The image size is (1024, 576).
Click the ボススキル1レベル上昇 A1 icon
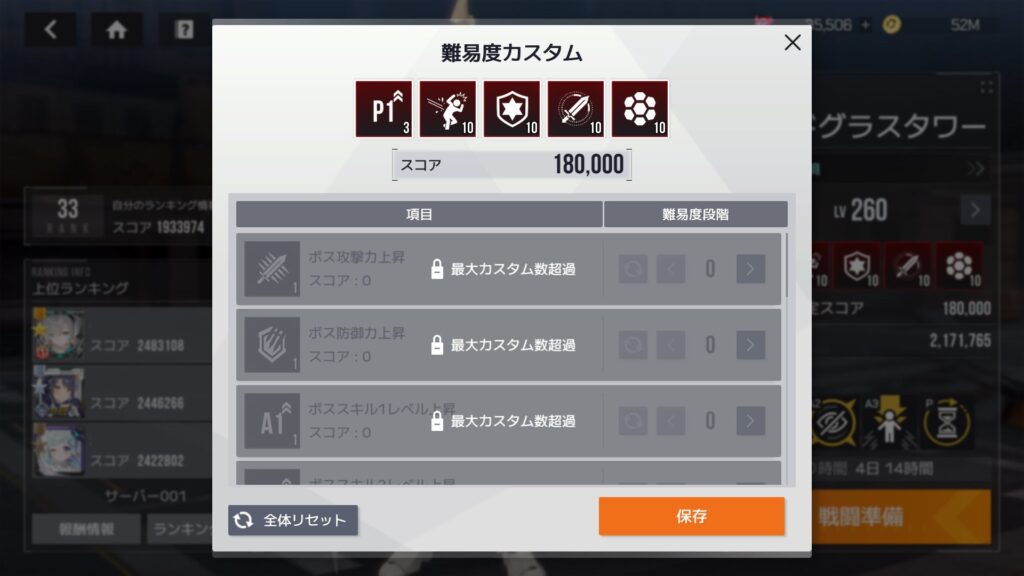tap(272, 421)
